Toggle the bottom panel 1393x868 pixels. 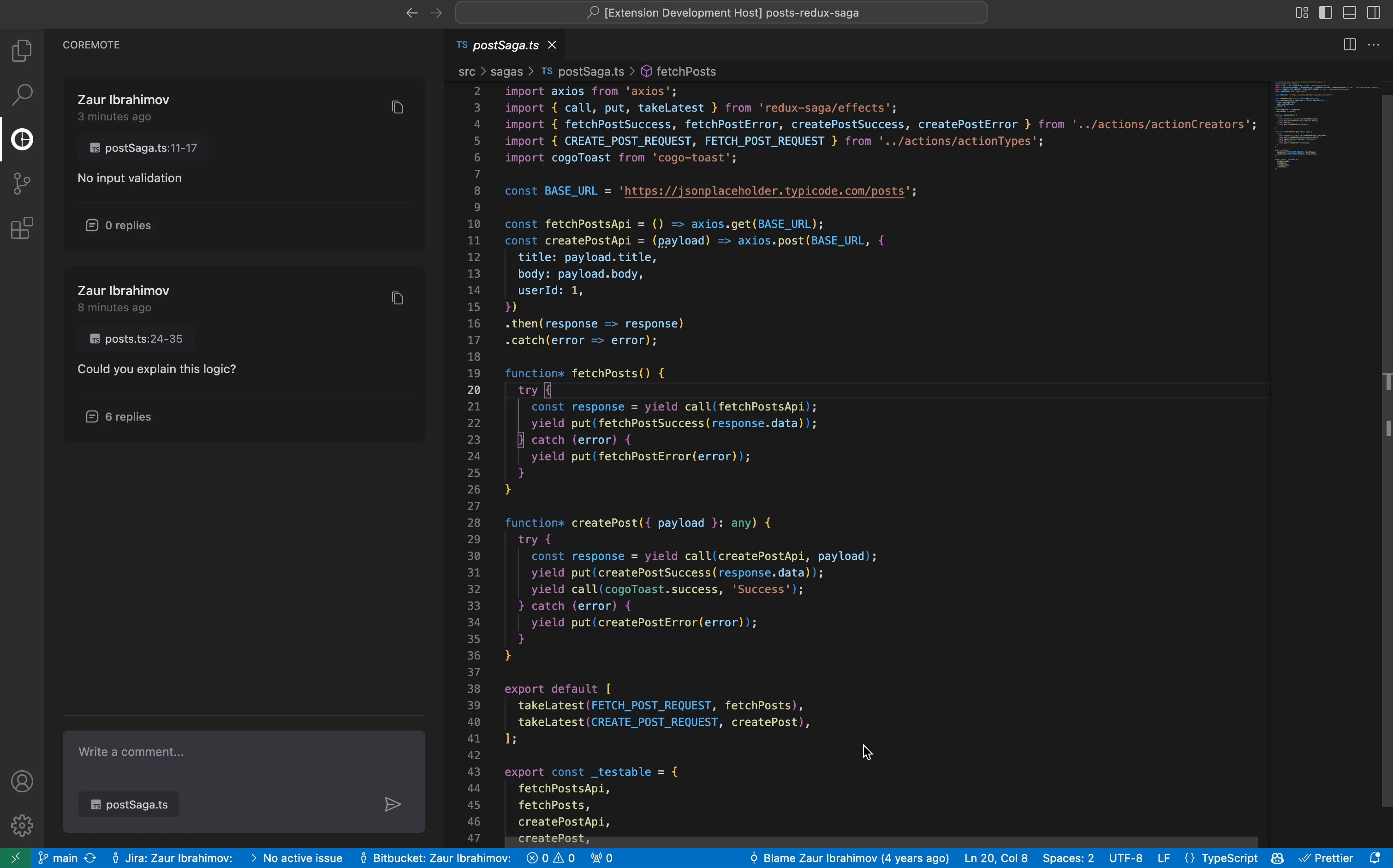pos(1350,12)
